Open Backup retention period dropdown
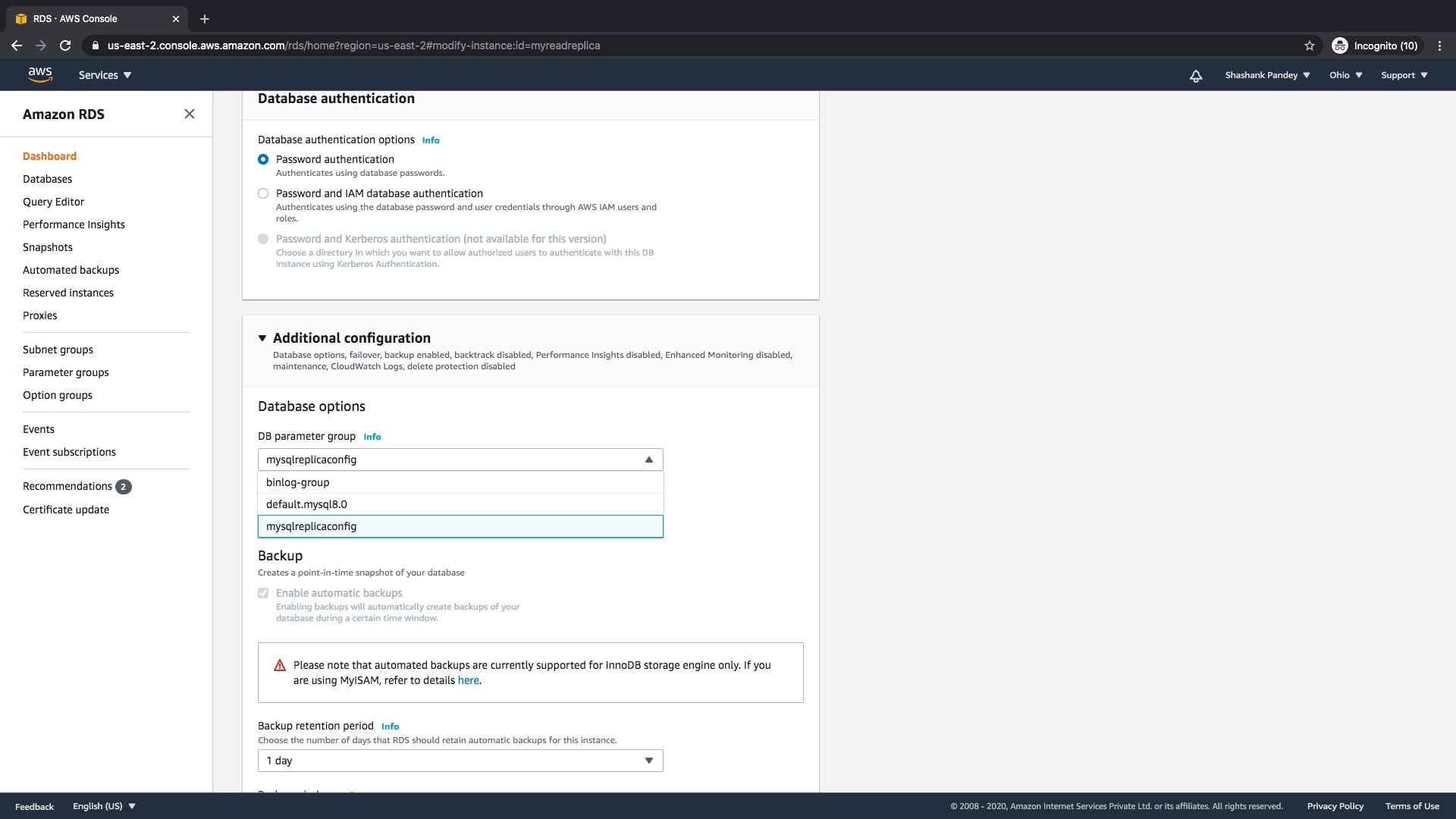This screenshot has width=1456, height=819. 460,761
